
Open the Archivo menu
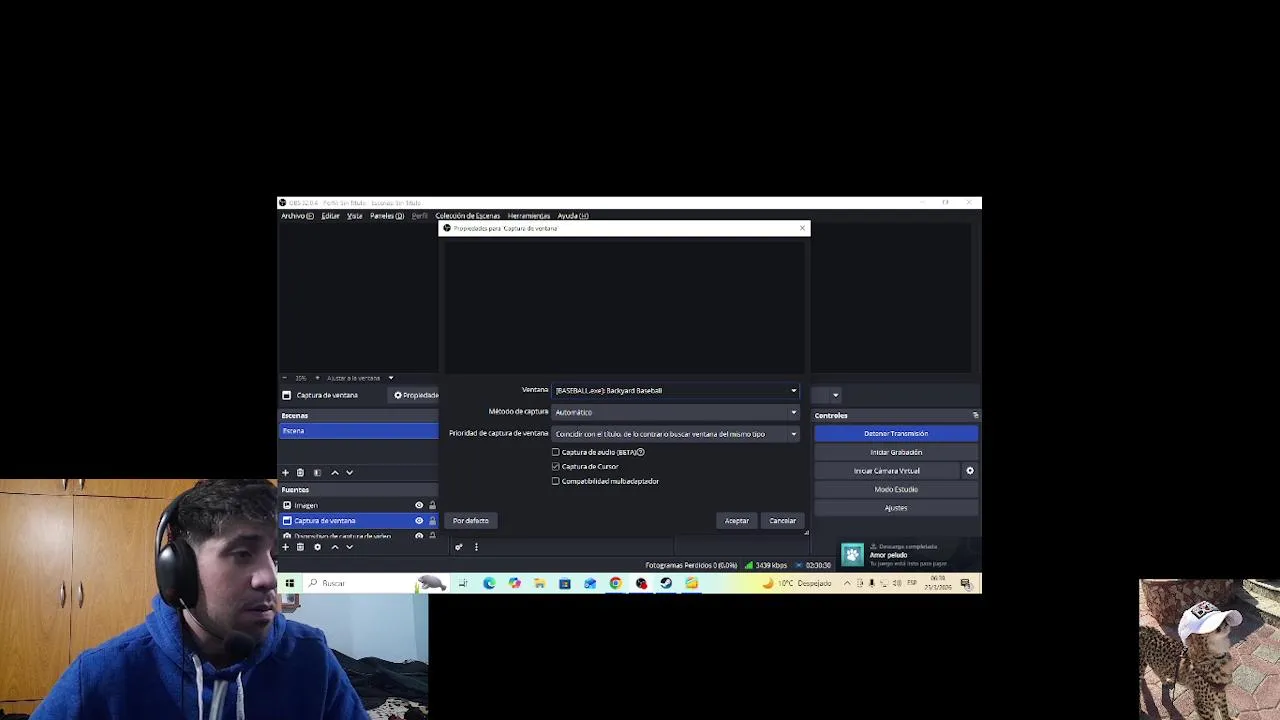click(x=297, y=216)
